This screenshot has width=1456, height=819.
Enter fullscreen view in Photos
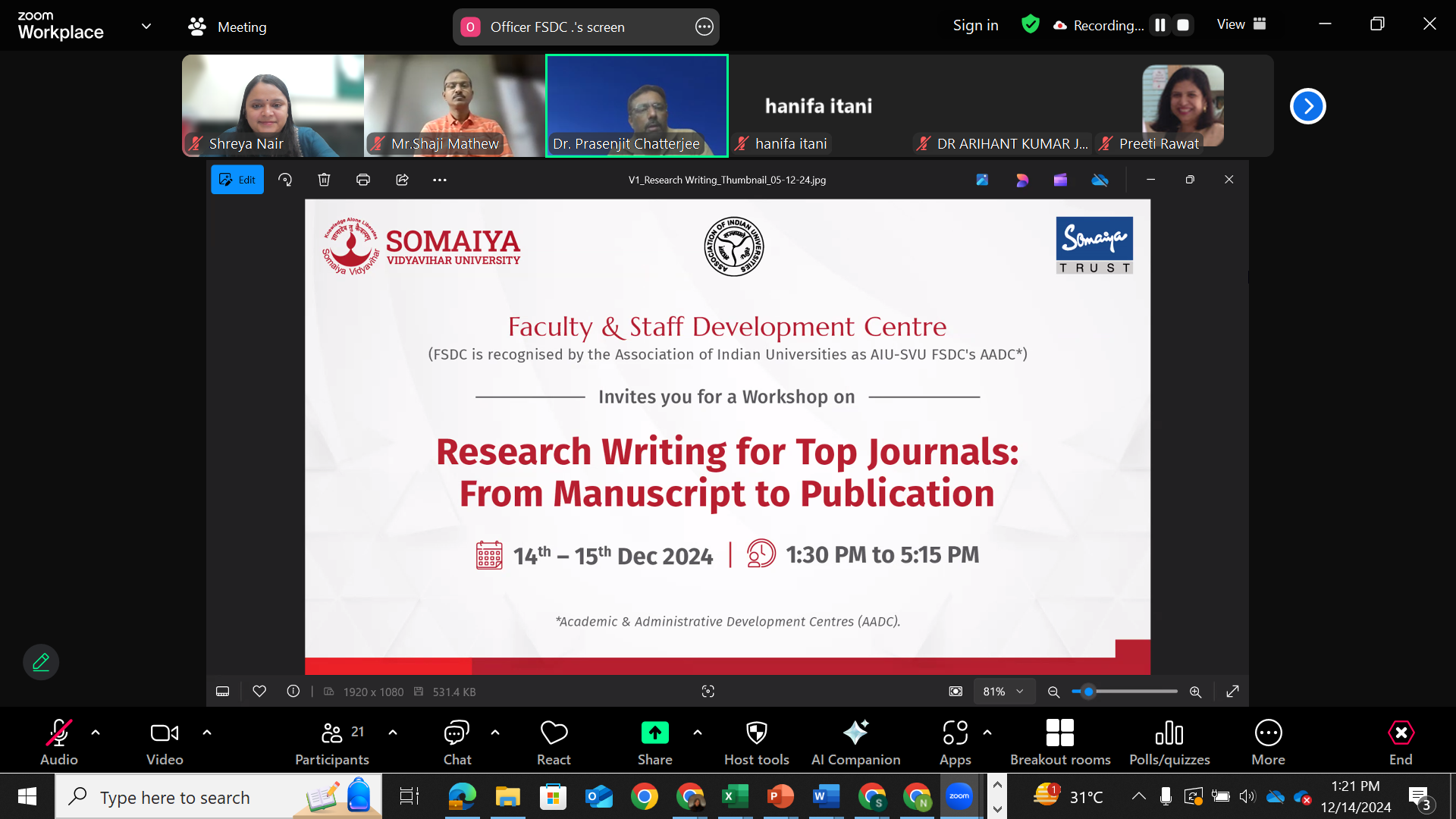[1232, 692]
